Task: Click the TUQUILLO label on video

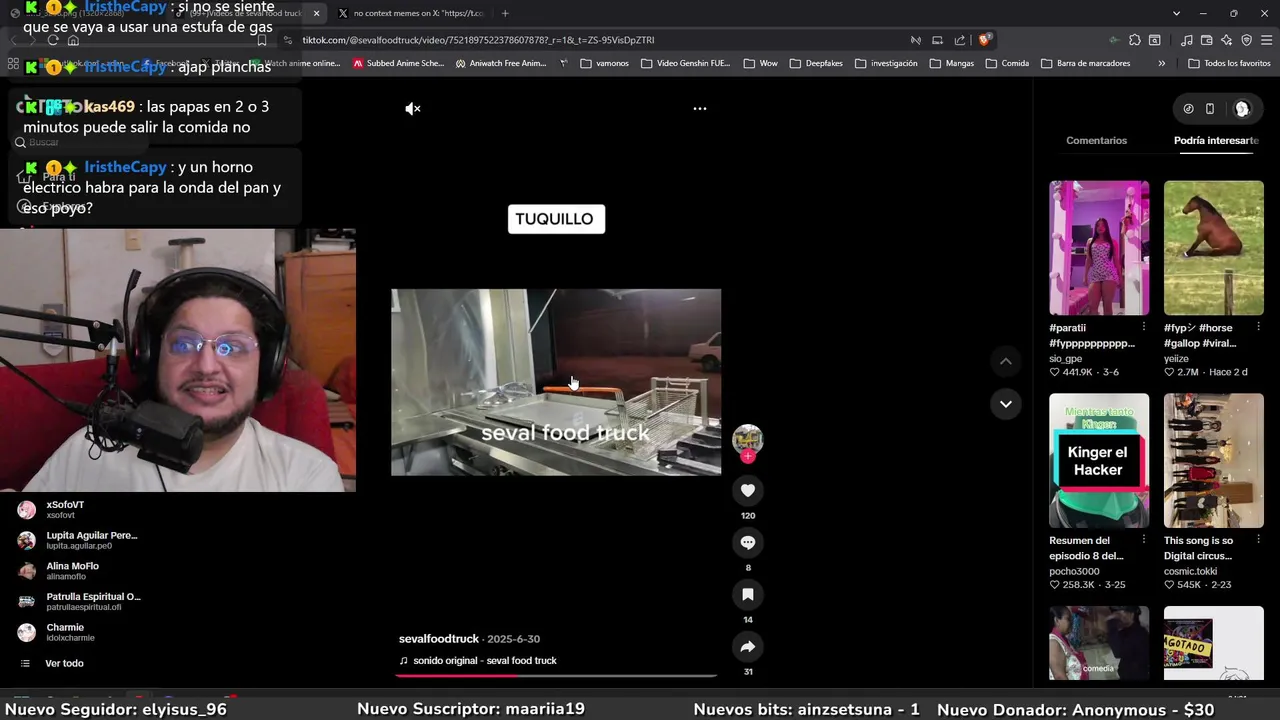Action: 555,219
